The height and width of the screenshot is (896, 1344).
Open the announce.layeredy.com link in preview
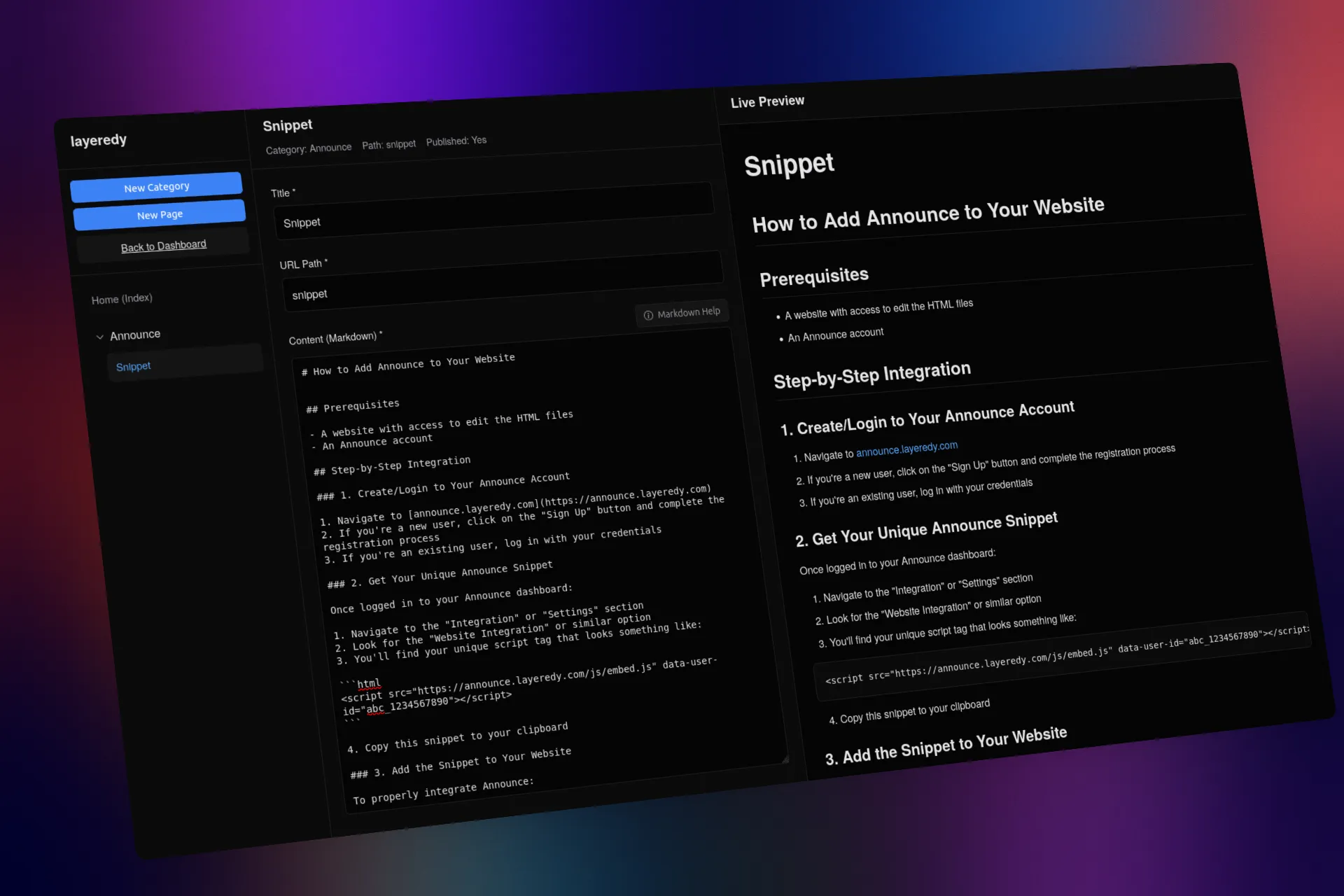point(906,449)
